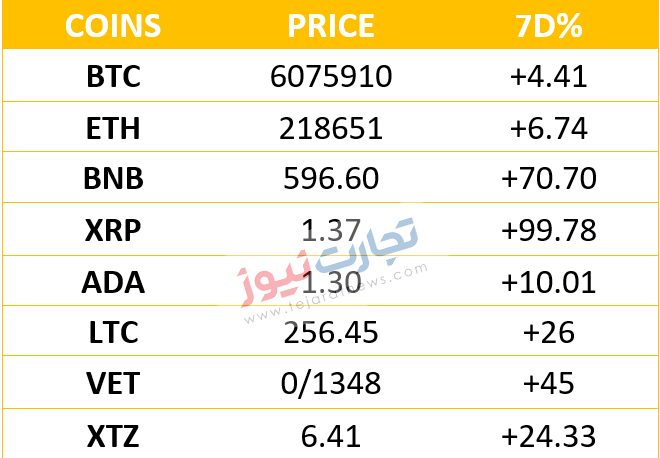Select the VET coin cell

coord(113,383)
